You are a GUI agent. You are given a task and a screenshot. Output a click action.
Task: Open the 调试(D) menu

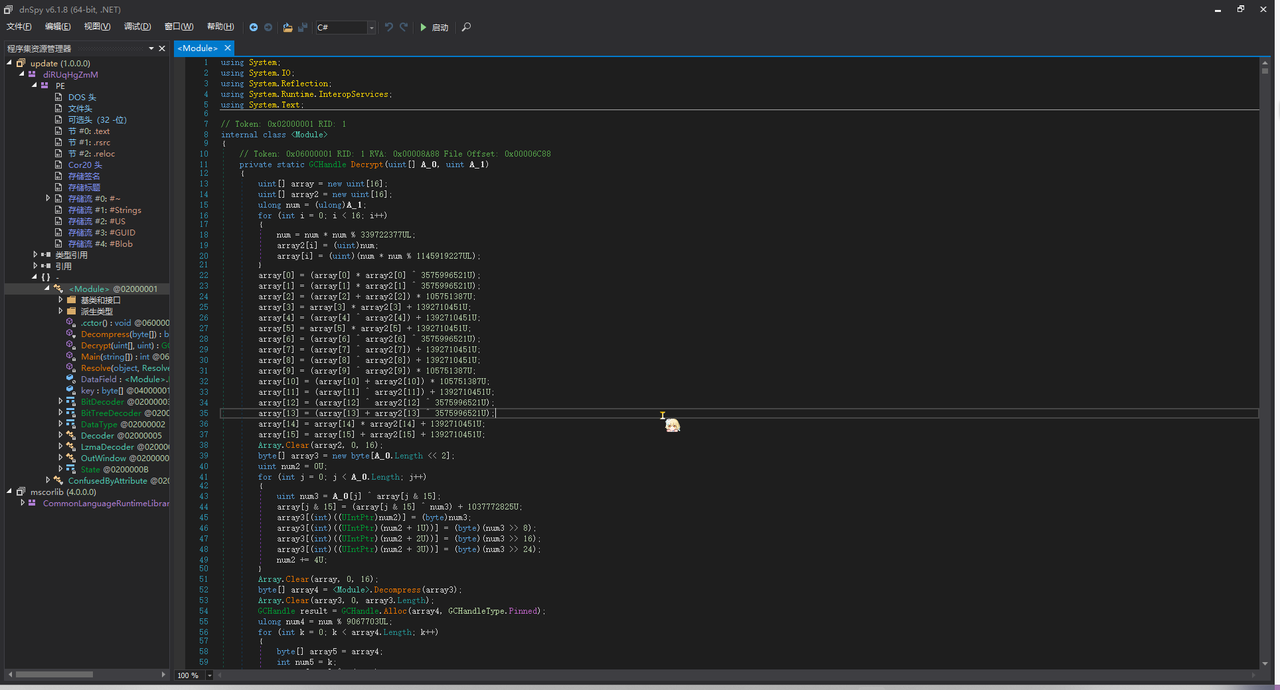pos(137,27)
